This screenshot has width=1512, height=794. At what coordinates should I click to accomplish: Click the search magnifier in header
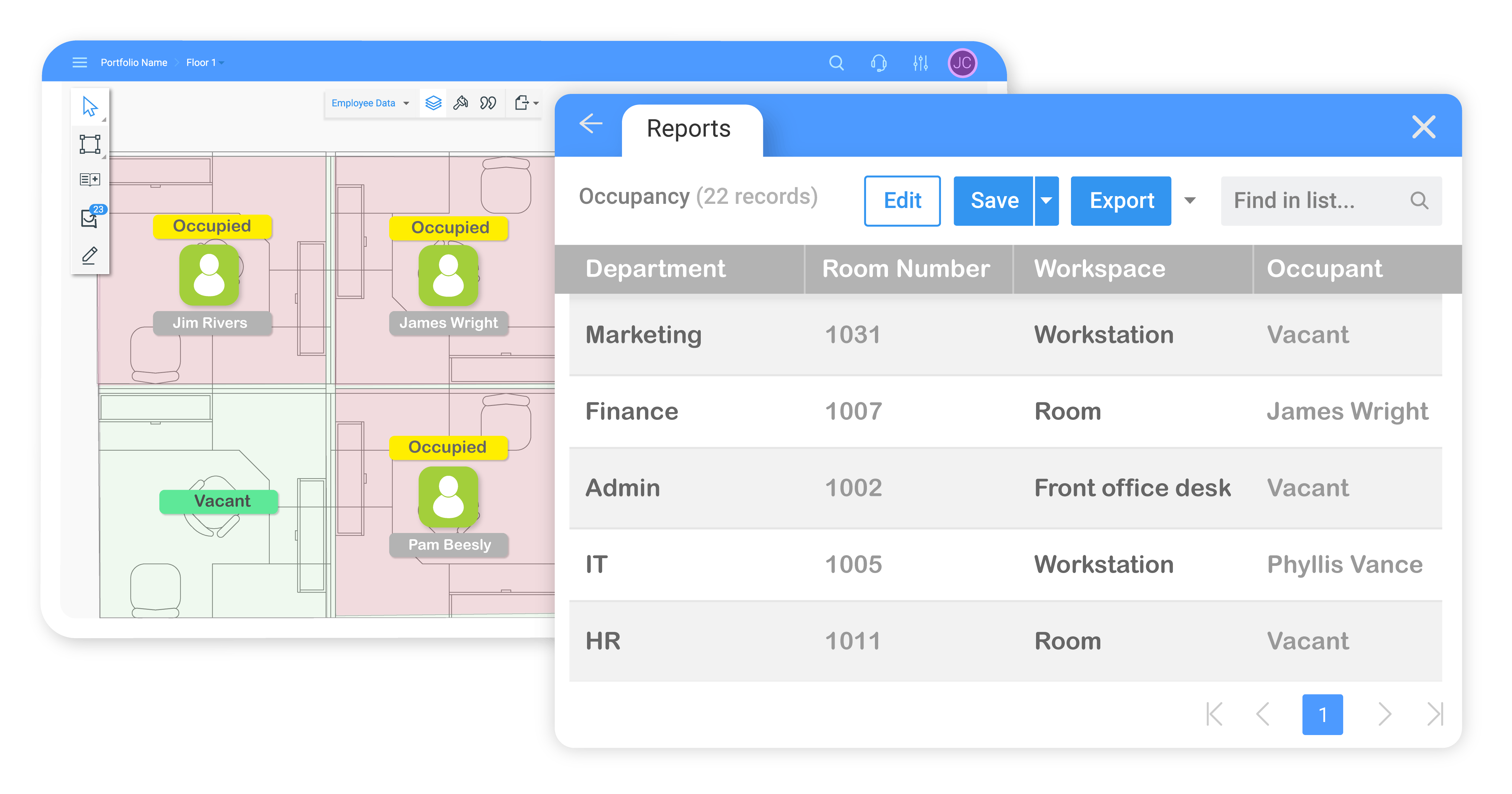tap(836, 63)
